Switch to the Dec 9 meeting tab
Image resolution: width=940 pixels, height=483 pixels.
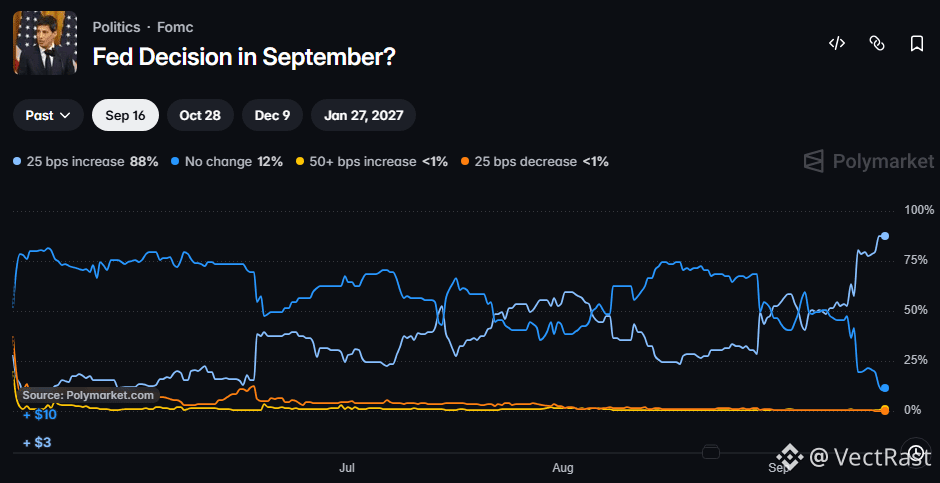coord(272,115)
